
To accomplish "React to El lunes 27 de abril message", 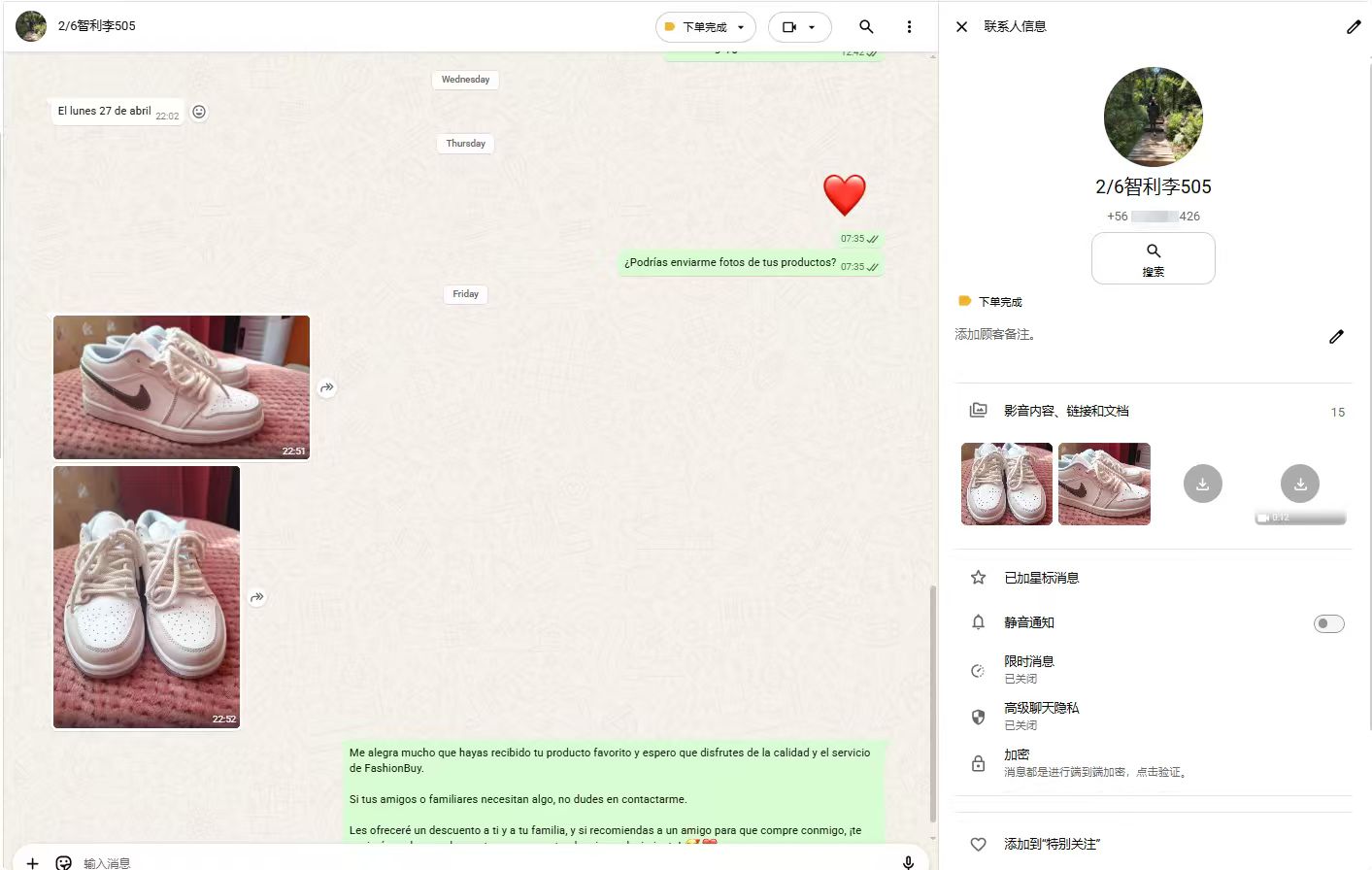I will 199,112.
